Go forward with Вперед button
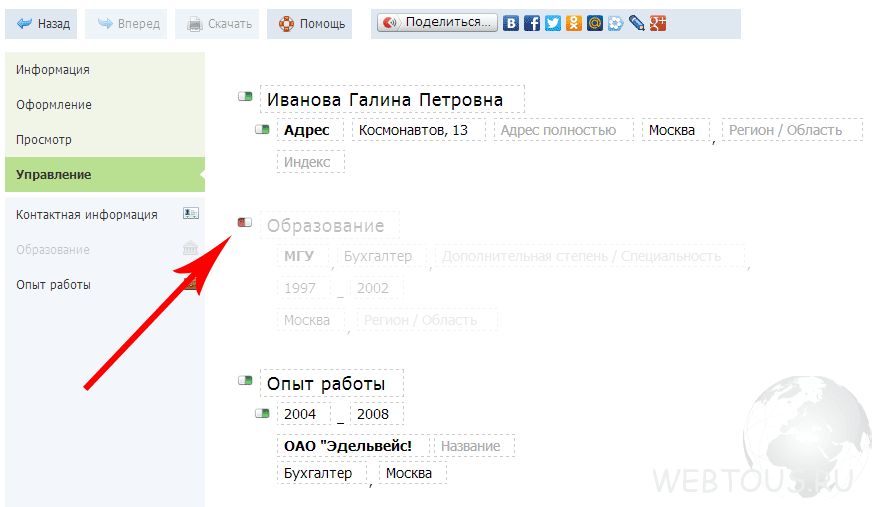875x507 pixels. (x=126, y=24)
